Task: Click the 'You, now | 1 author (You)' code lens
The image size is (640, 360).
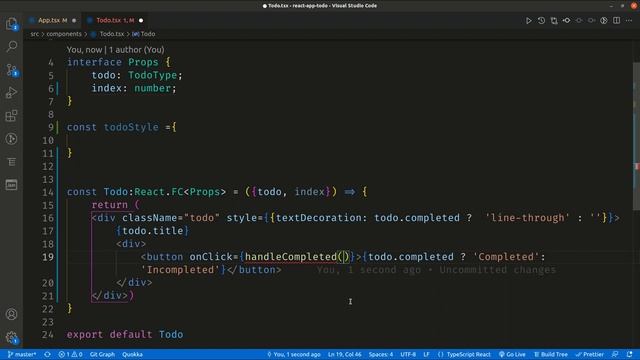Action: point(116,50)
